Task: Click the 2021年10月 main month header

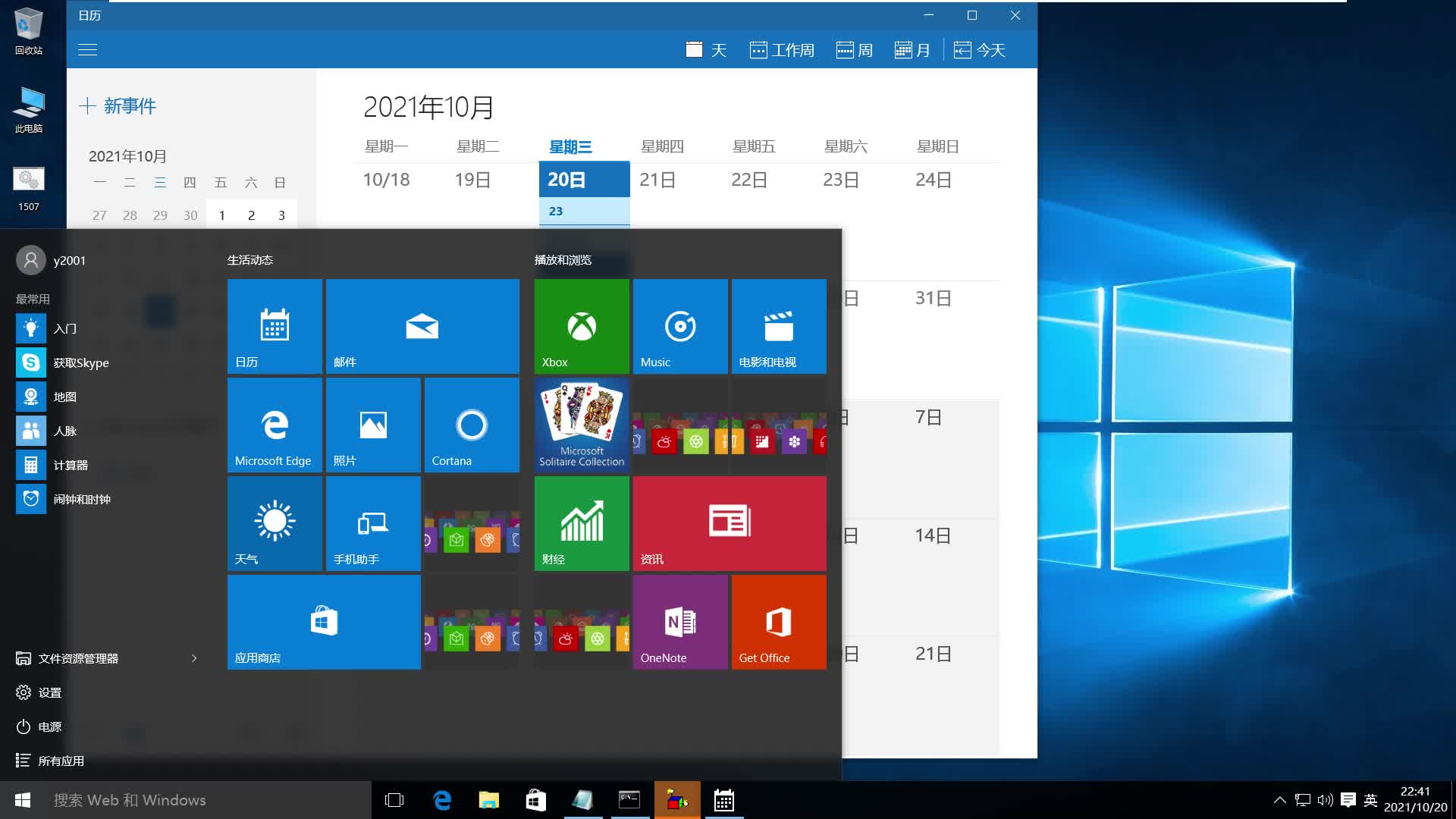Action: click(428, 107)
